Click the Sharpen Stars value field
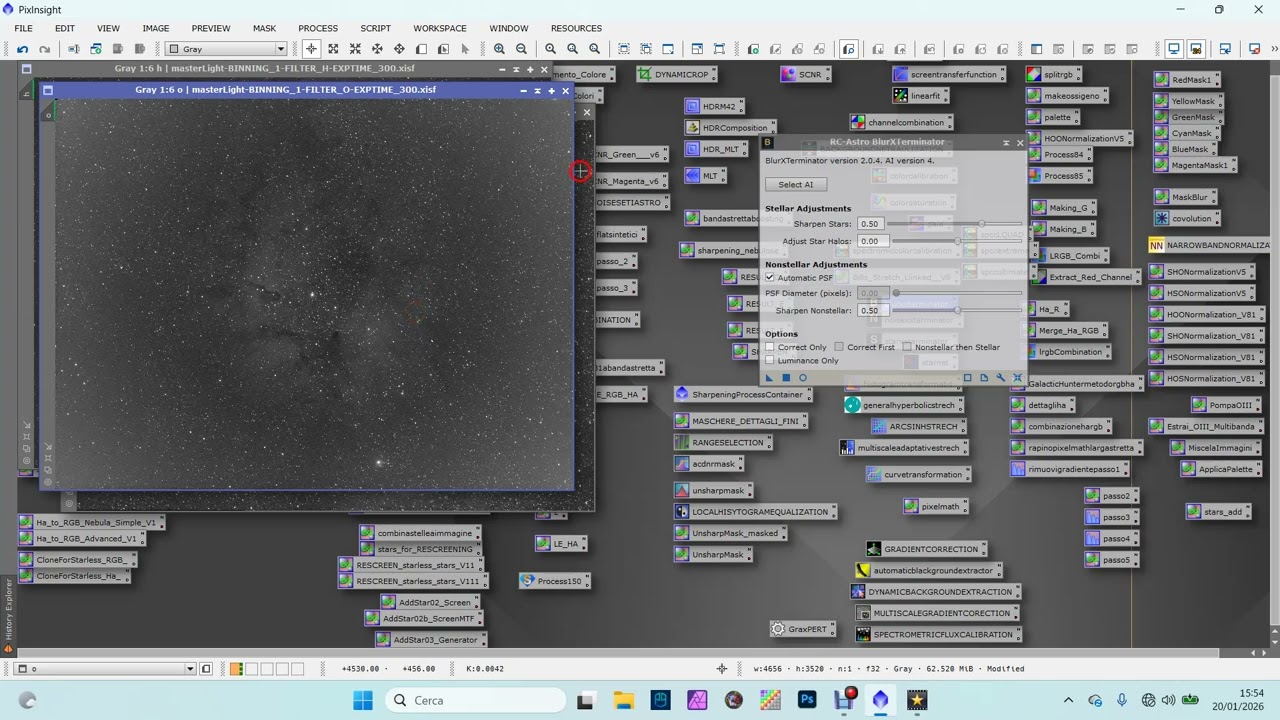1280x720 pixels. (872, 224)
